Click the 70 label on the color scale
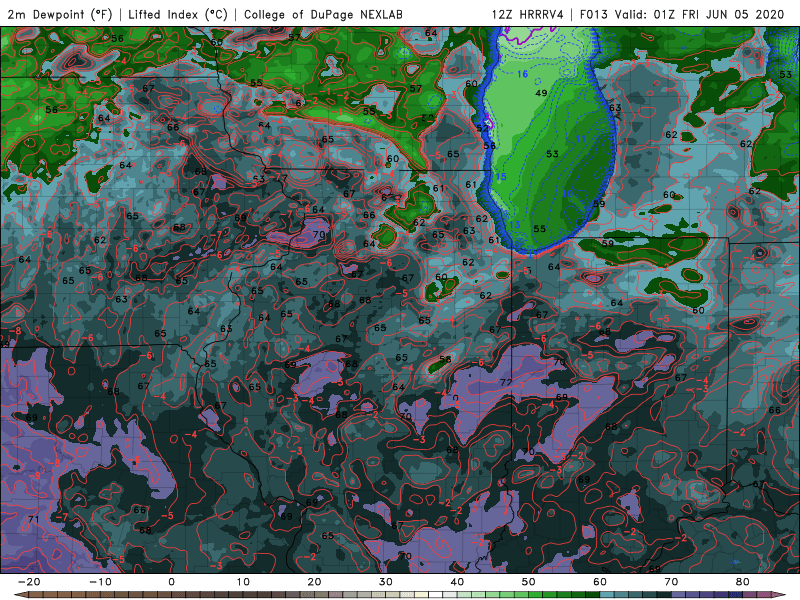800x600 pixels. point(671,582)
